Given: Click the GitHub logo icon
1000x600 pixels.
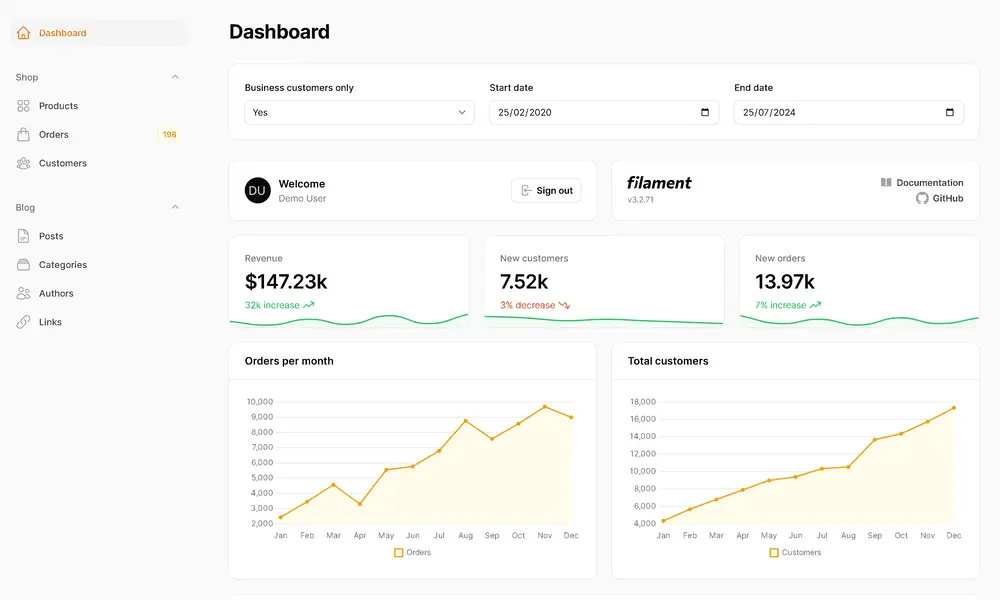Looking at the screenshot, I should (922, 198).
